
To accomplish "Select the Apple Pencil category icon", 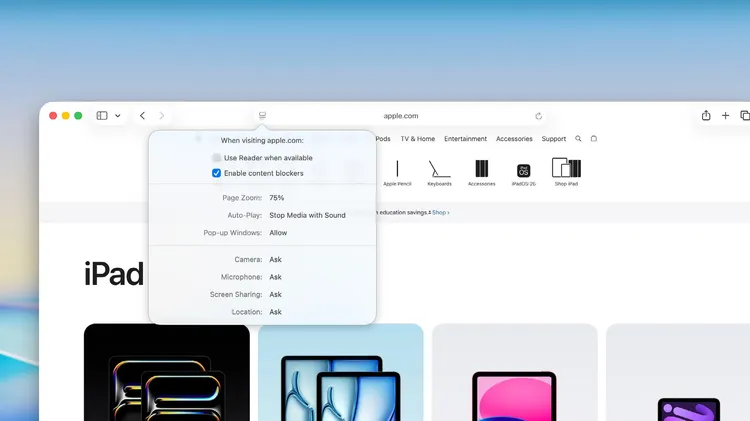I will point(397,172).
